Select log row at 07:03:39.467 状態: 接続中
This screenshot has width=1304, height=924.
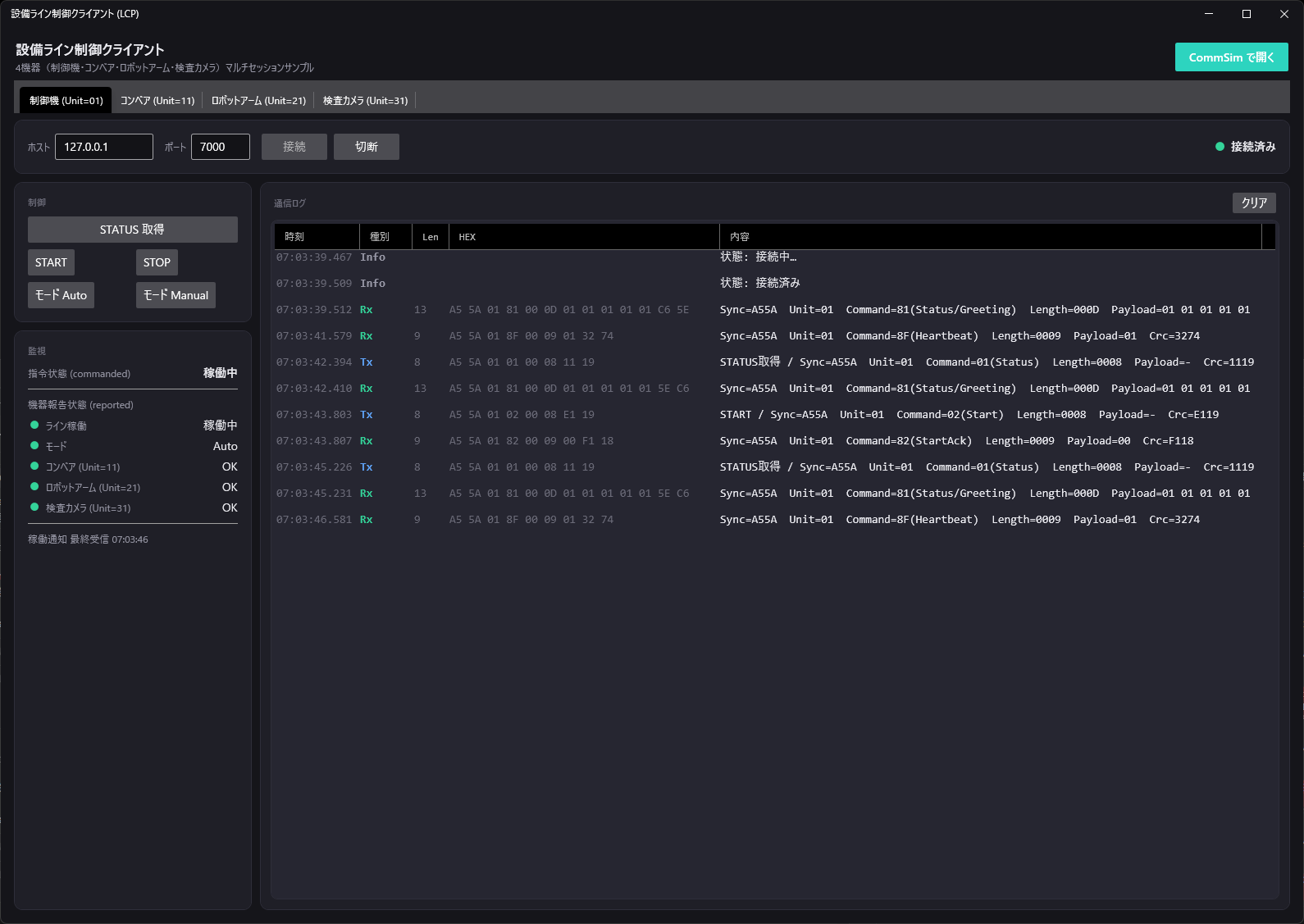[775, 257]
